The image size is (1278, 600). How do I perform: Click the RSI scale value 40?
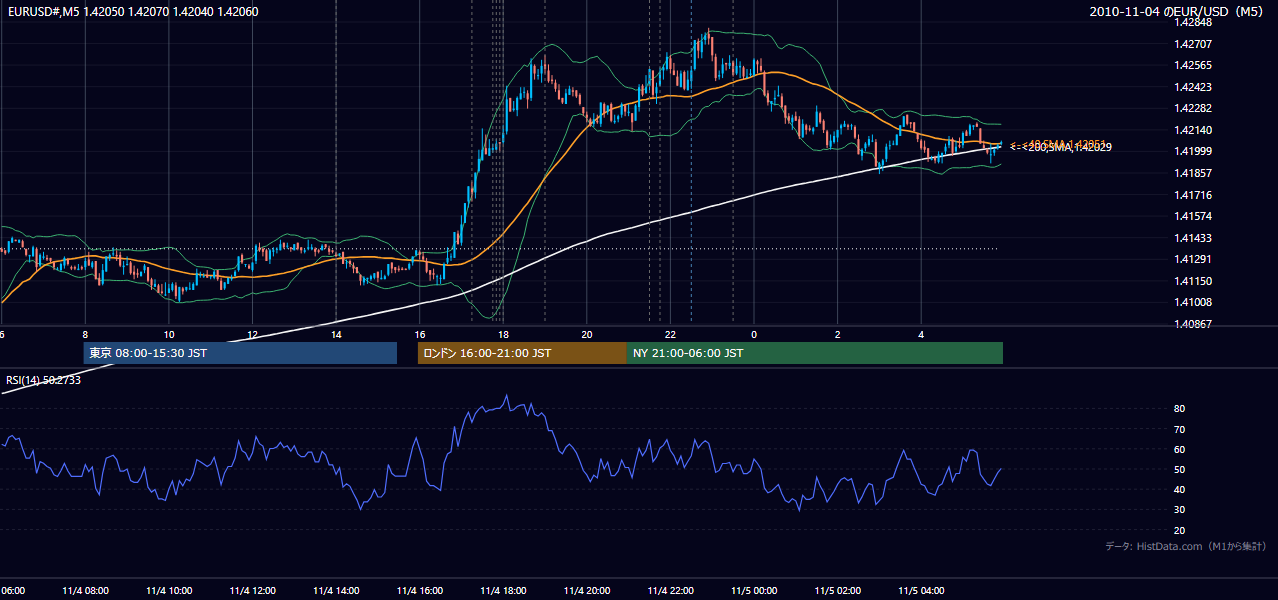click(x=1180, y=489)
